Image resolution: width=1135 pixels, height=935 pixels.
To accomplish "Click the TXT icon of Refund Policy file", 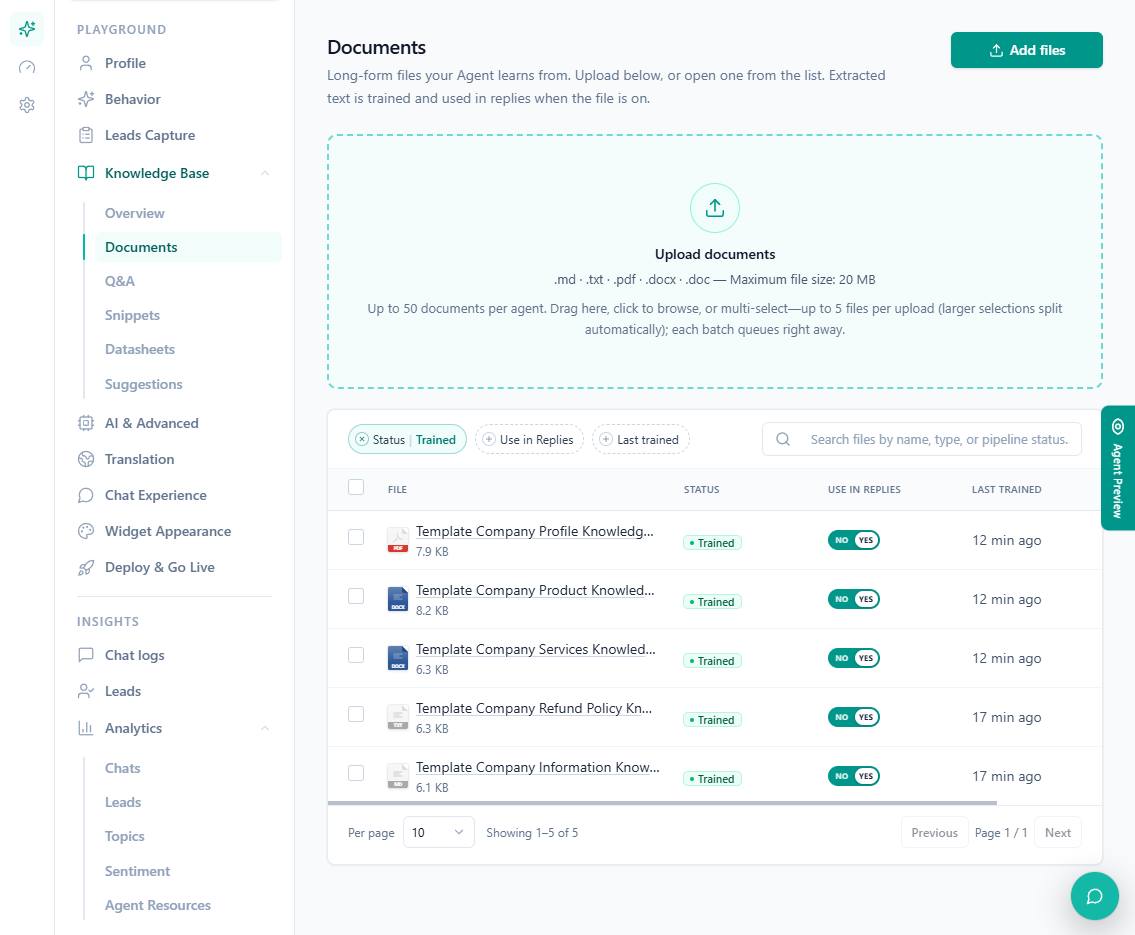I will [397, 717].
